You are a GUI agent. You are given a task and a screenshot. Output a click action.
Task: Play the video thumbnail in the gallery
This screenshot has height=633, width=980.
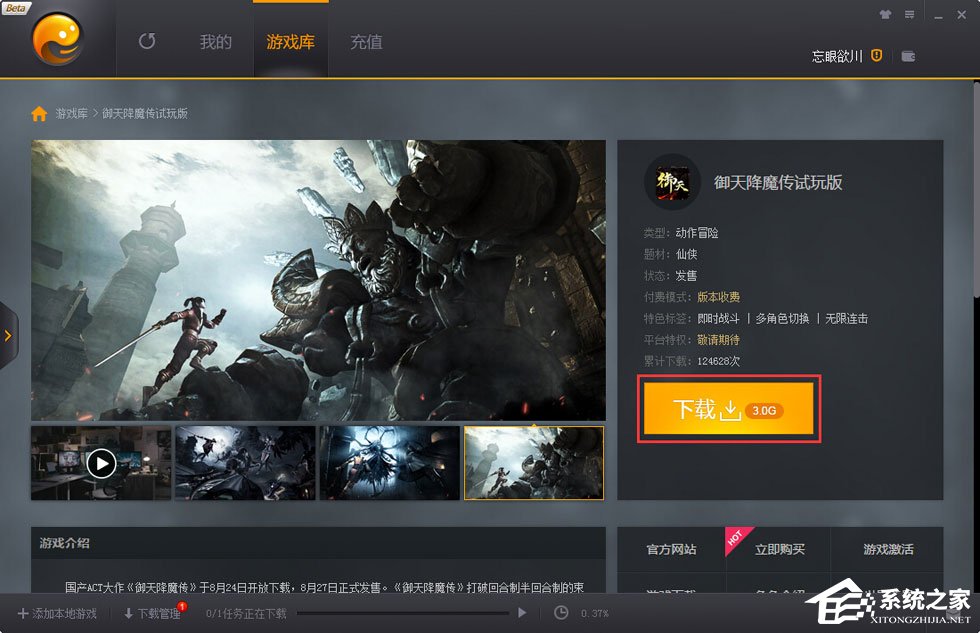tap(100, 462)
